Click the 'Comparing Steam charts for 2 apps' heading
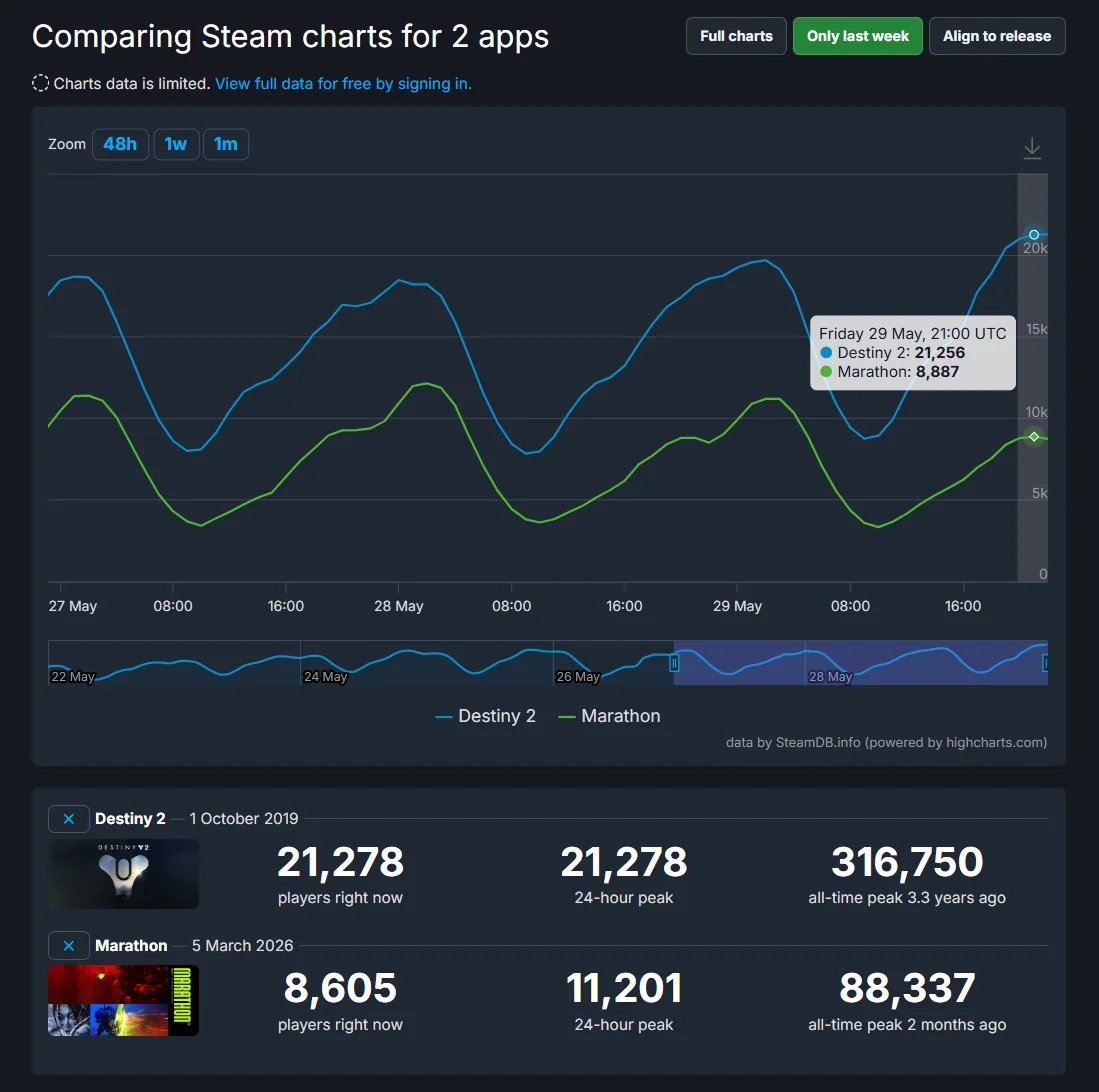The height and width of the screenshot is (1092, 1099). (290, 36)
